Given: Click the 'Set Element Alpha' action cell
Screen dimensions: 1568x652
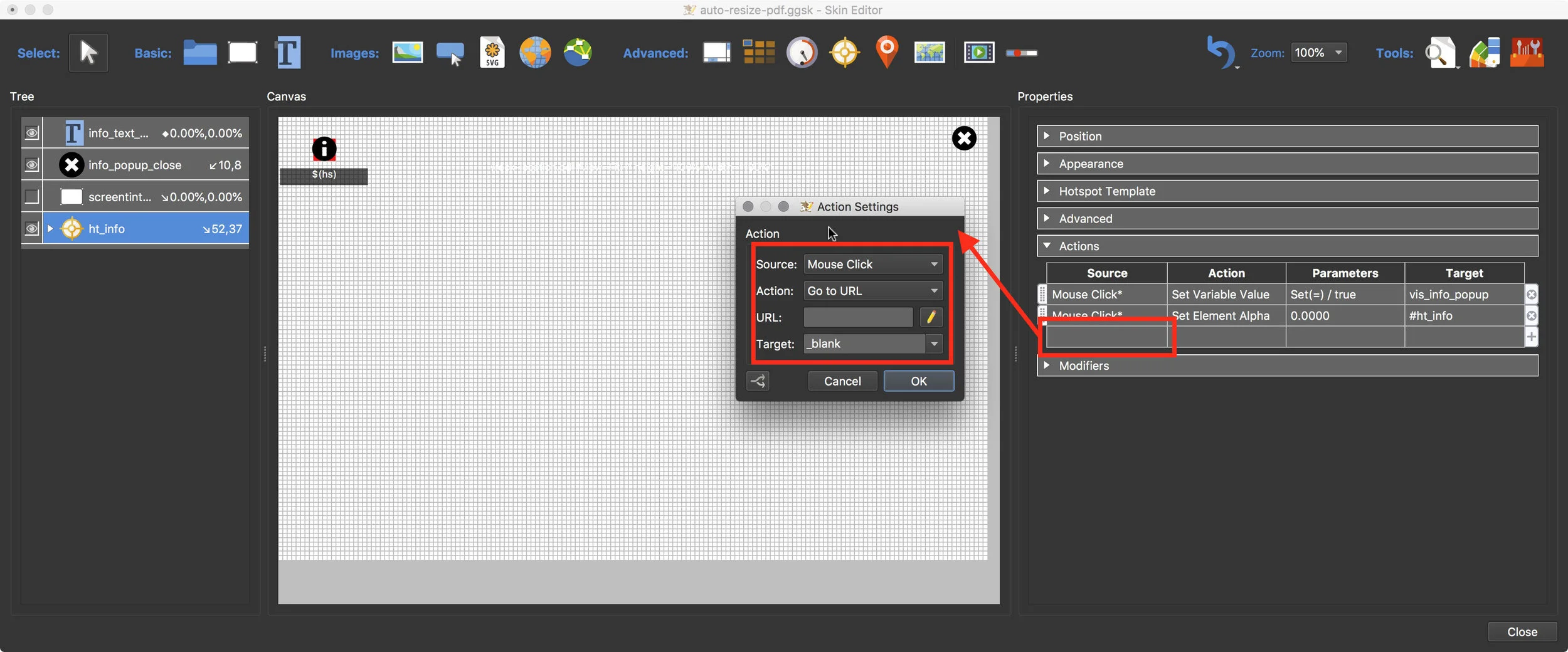Looking at the screenshot, I should tap(1226, 315).
